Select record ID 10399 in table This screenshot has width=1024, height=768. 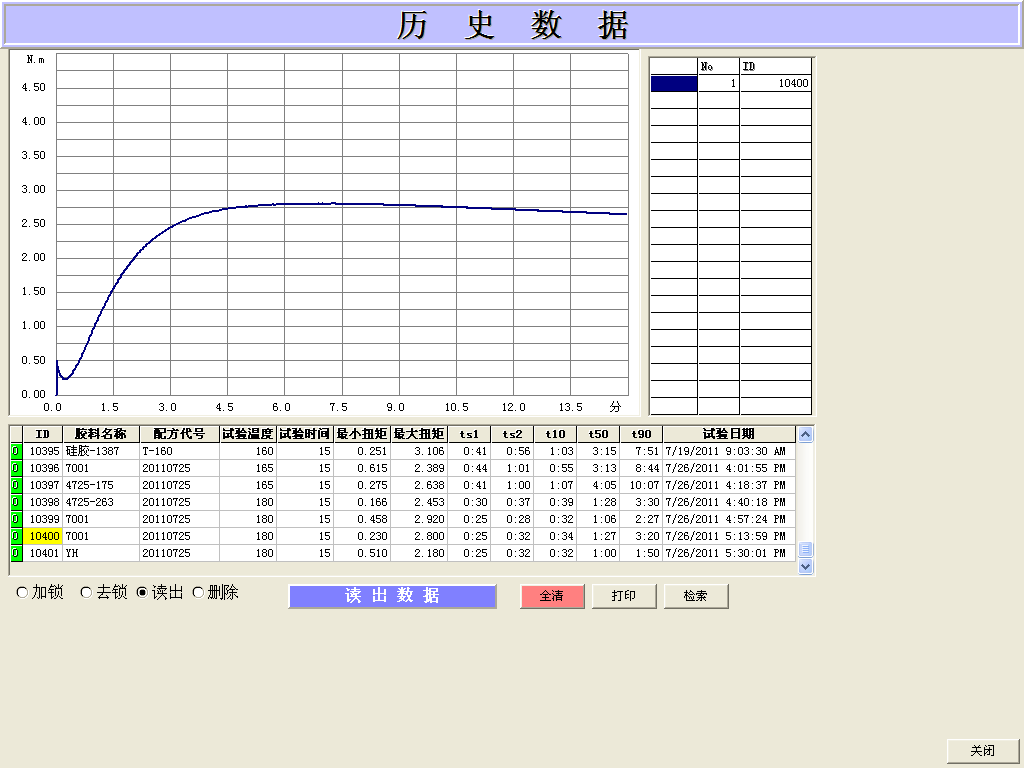click(x=44, y=520)
